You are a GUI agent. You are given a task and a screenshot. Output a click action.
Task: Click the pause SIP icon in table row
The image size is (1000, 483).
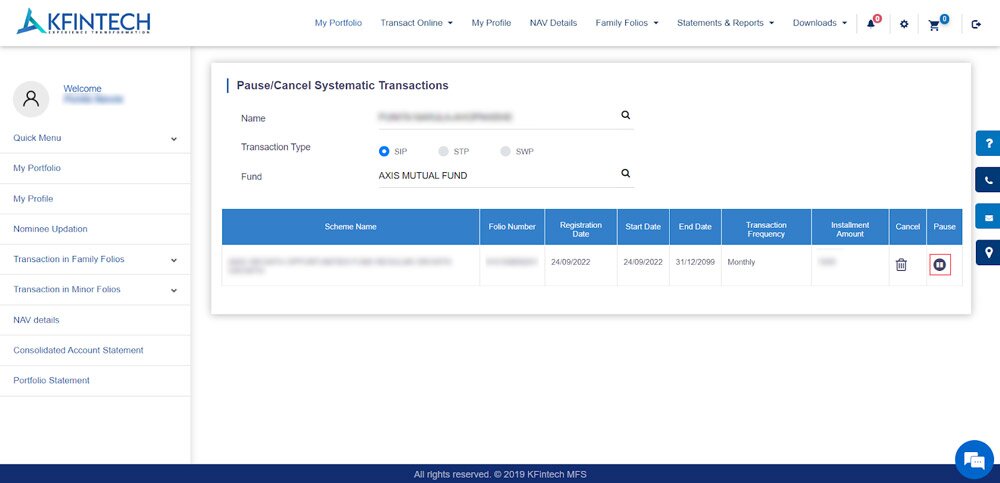tap(939, 264)
